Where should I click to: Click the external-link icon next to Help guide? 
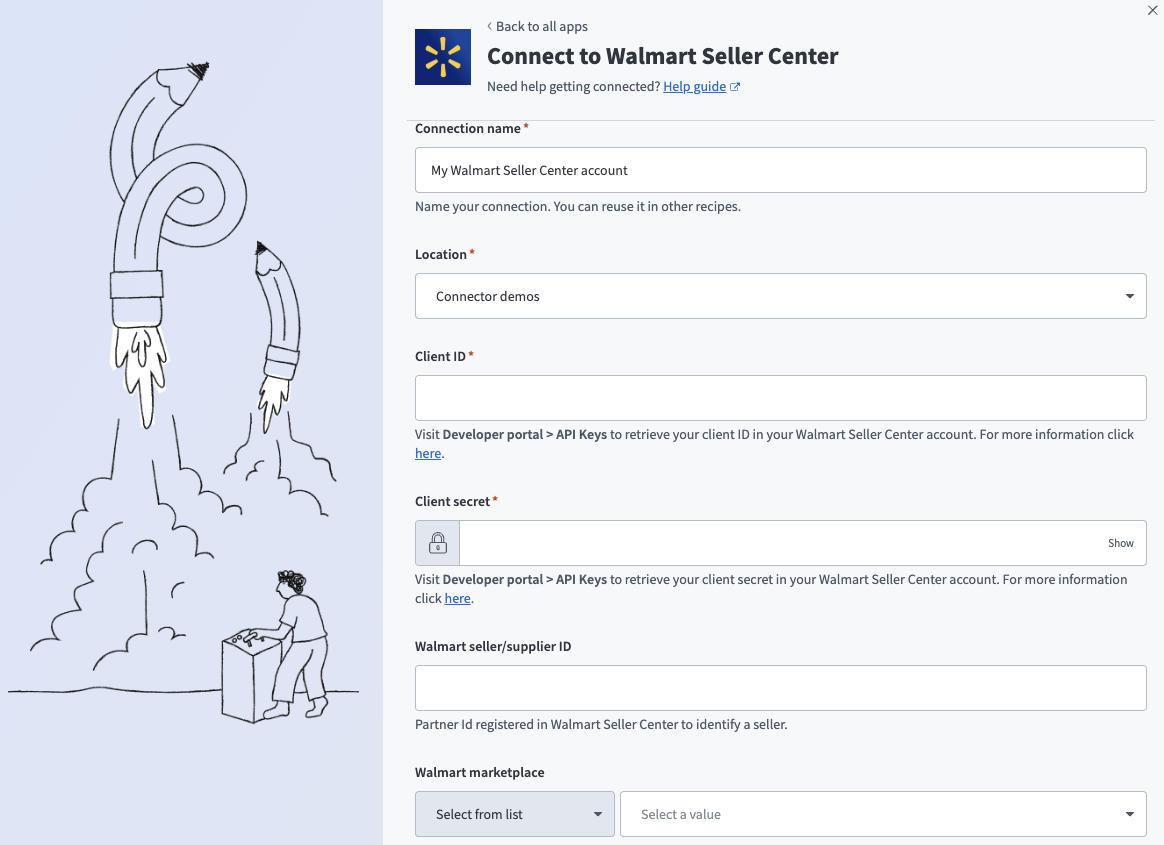tap(736, 86)
